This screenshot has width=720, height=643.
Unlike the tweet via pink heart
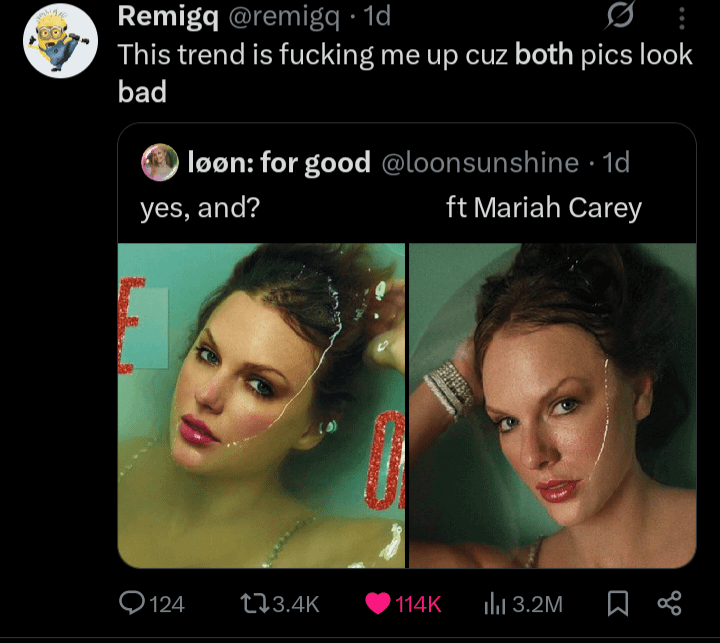(377, 603)
